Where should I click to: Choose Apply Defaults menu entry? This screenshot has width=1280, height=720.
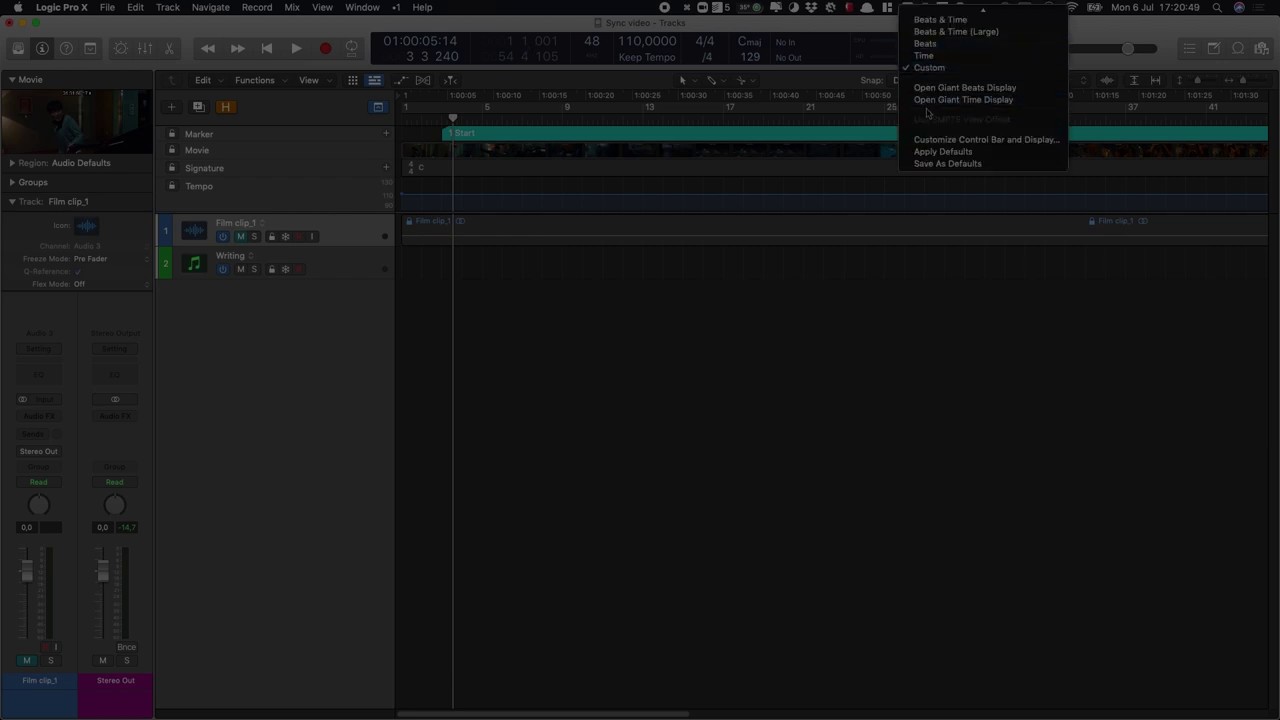click(x=943, y=152)
